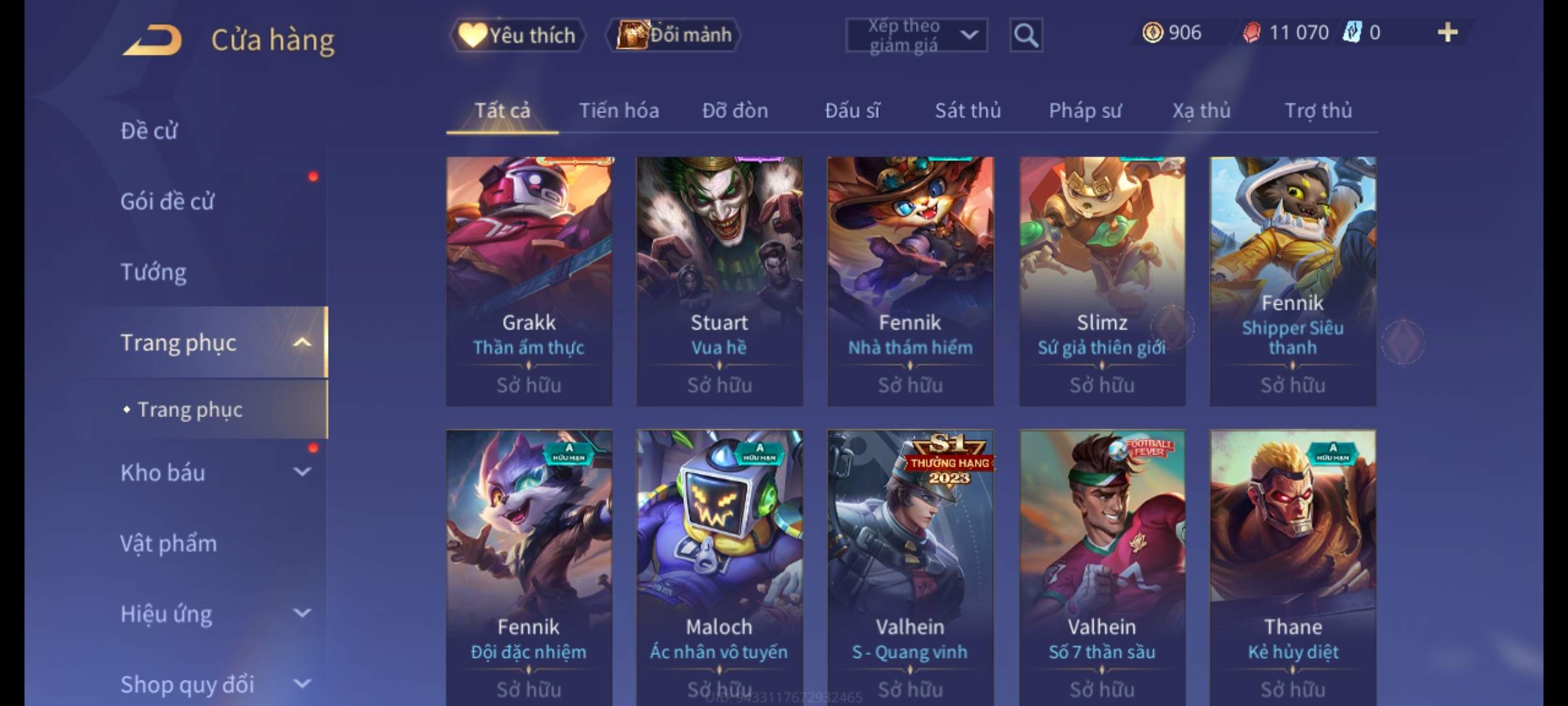The image size is (1568, 706).
Task: Open the search magnifier icon
Action: pos(1026,35)
